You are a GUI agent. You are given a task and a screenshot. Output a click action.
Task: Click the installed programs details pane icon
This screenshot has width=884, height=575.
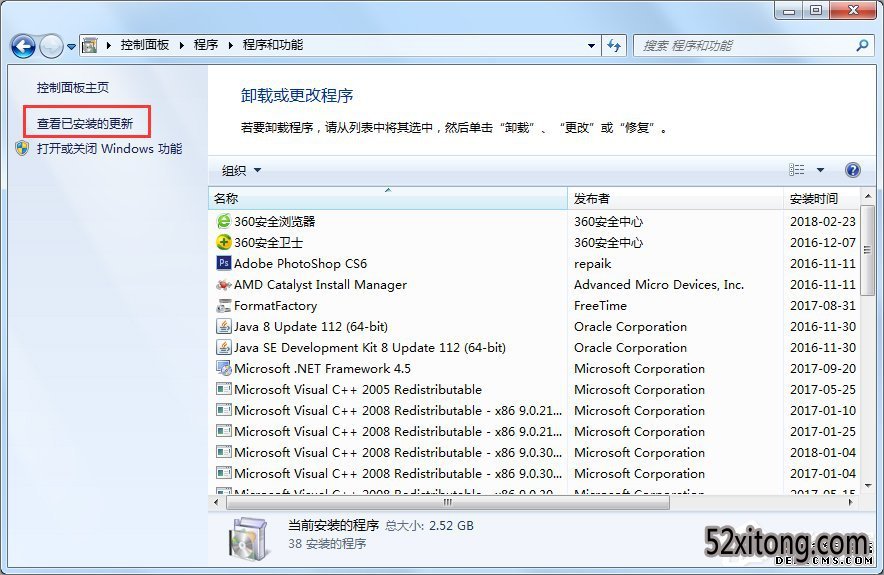point(249,539)
